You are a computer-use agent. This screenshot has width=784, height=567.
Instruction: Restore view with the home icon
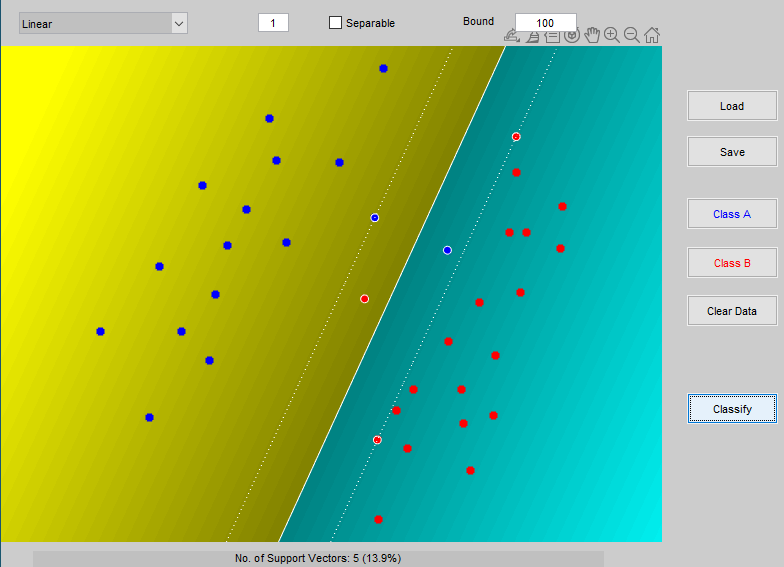pyautogui.click(x=652, y=35)
